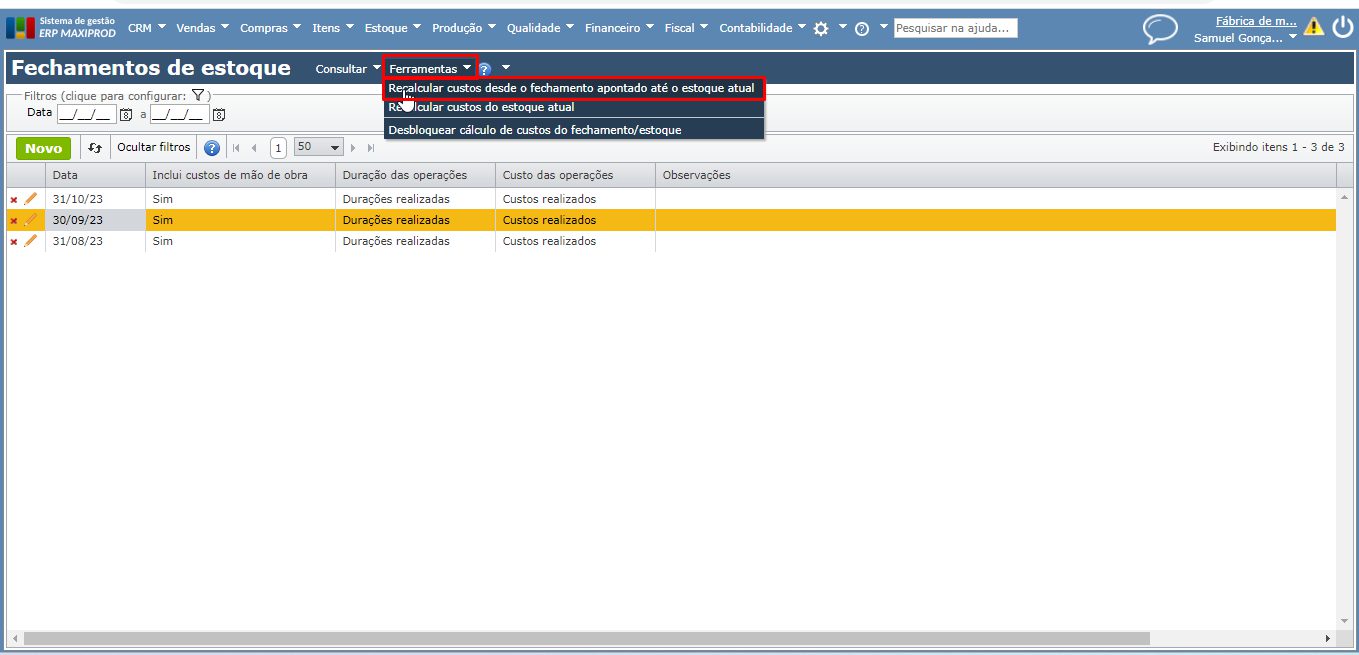Delete the 31/08/23 closing row

click(x=14, y=242)
